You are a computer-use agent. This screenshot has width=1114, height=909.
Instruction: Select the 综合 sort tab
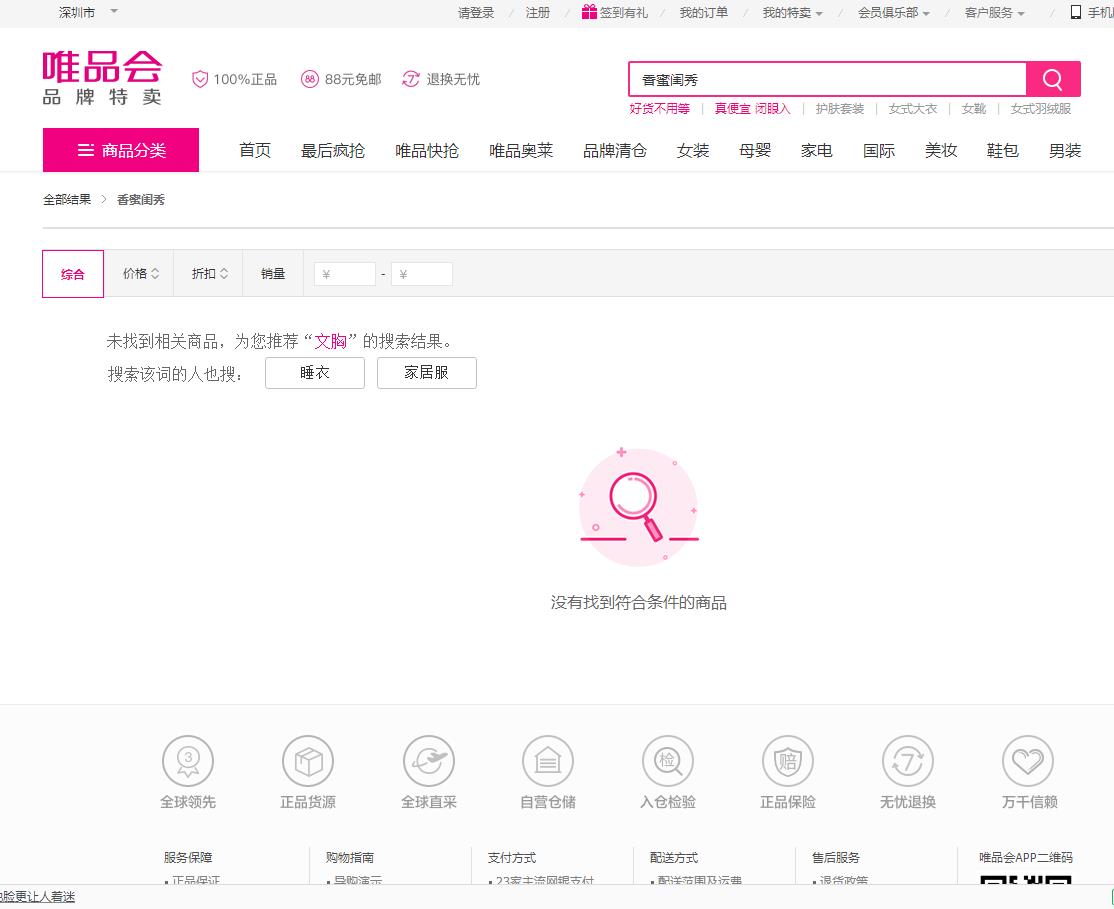point(73,274)
